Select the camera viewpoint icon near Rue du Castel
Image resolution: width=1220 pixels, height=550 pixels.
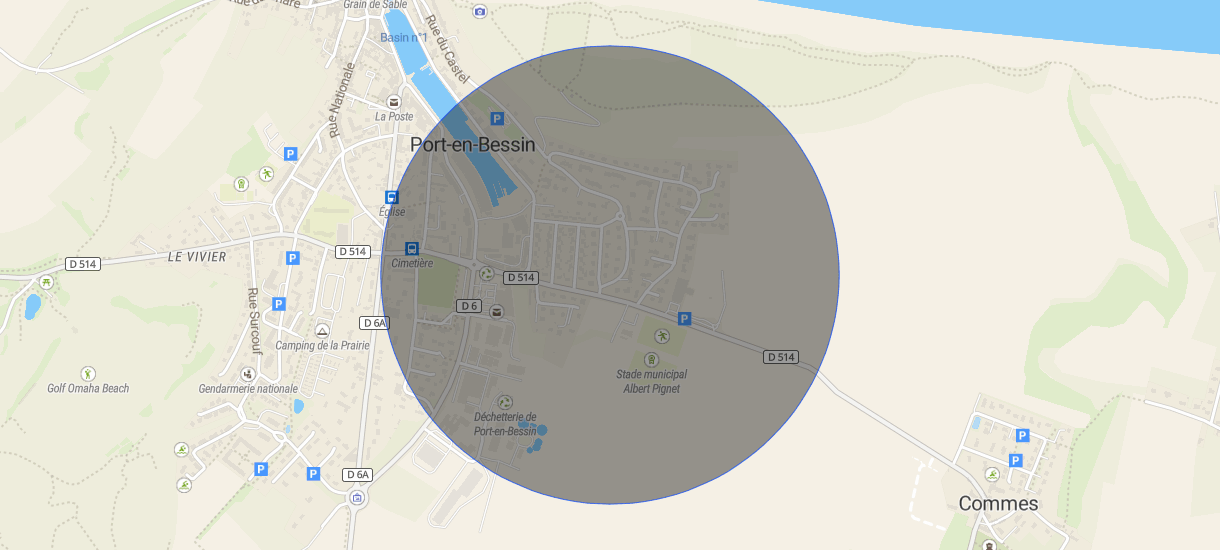coord(480,11)
